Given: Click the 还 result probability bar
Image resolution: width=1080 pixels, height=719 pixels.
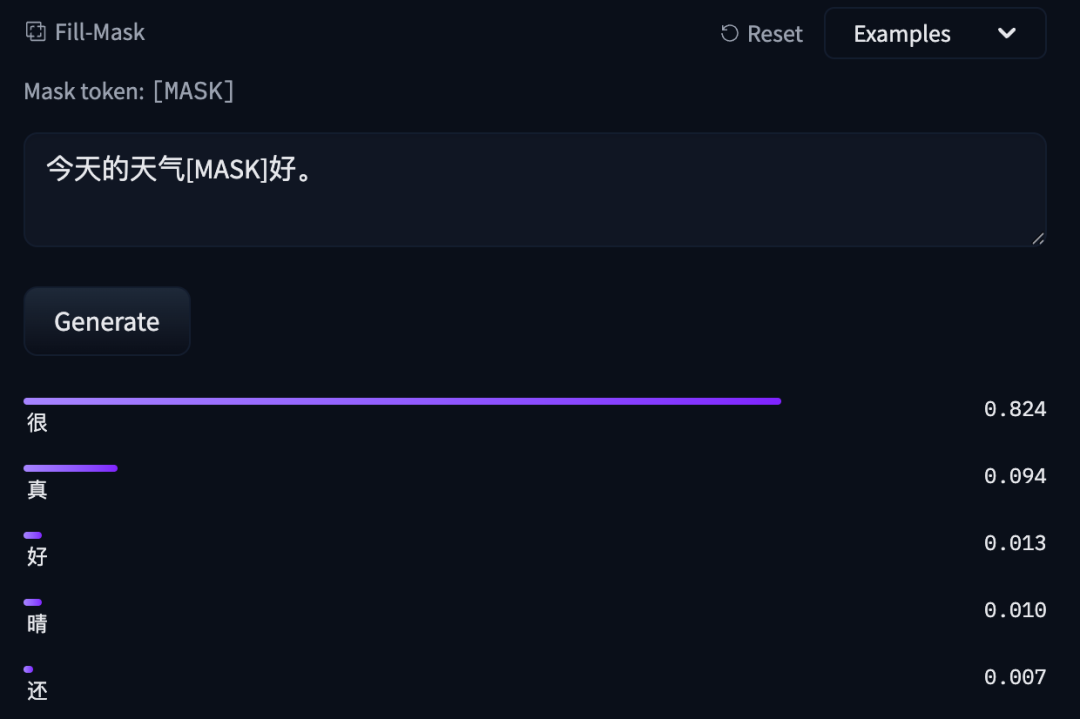Looking at the screenshot, I should tap(29, 669).
